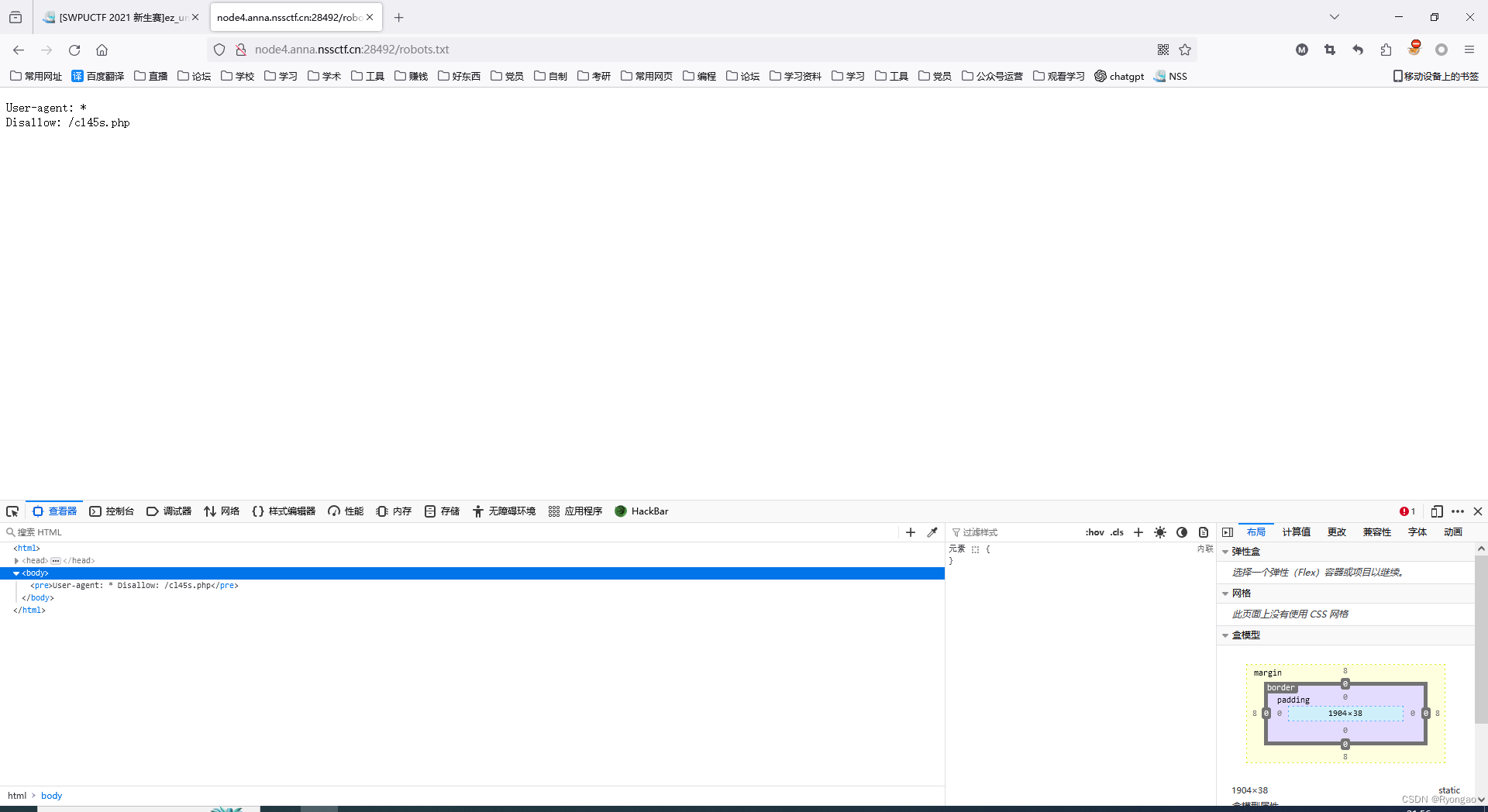
Task: Close the robots.txt tab
Action: point(370,17)
